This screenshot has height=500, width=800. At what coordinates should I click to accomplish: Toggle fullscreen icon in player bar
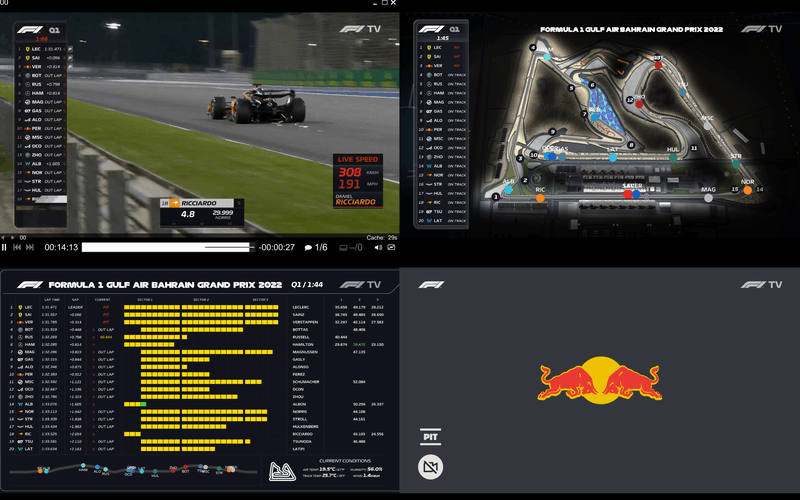pos(391,247)
